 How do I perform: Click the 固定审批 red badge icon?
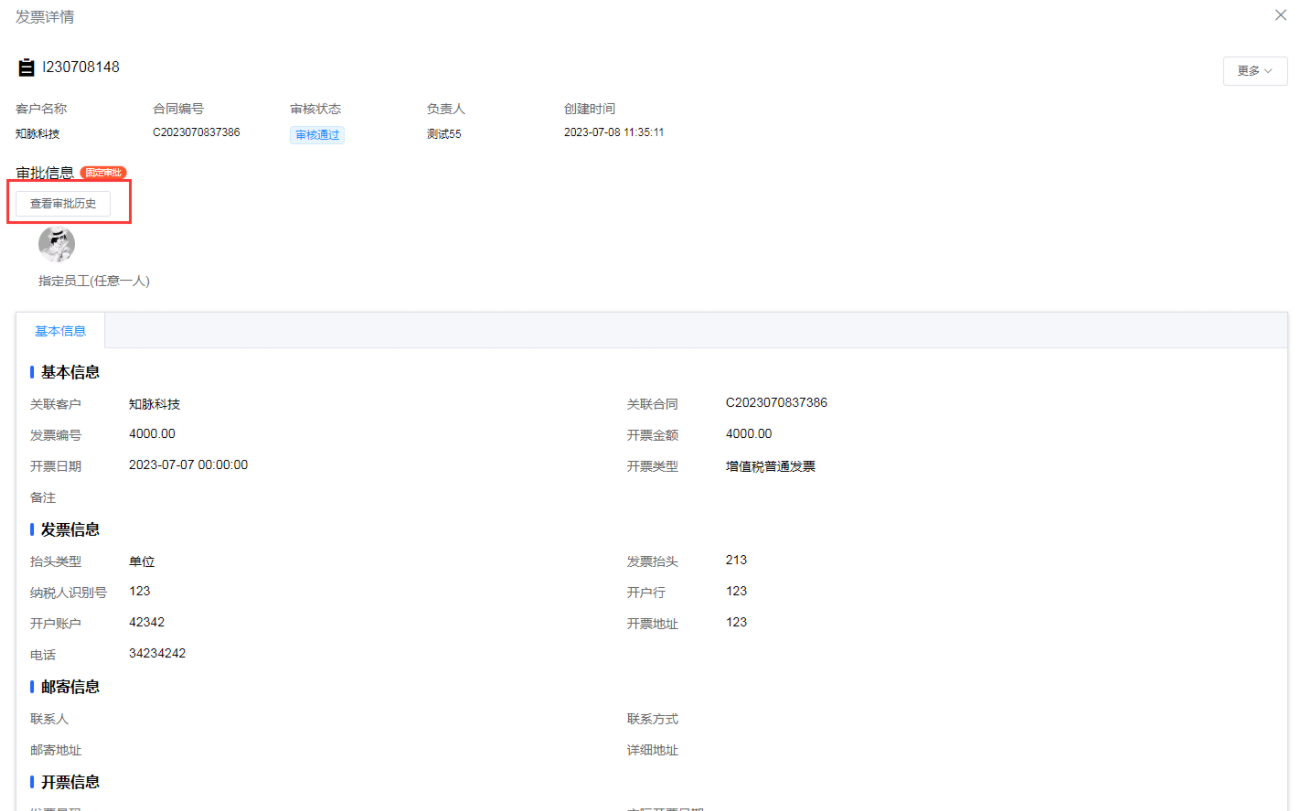102,172
